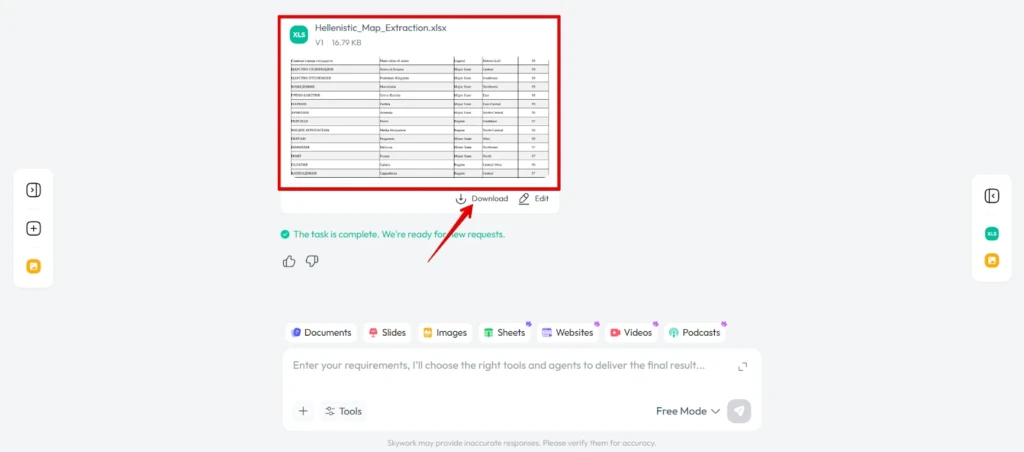Click the send arrow button
The height and width of the screenshot is (452, 1024).
click(x=739, y=412)
